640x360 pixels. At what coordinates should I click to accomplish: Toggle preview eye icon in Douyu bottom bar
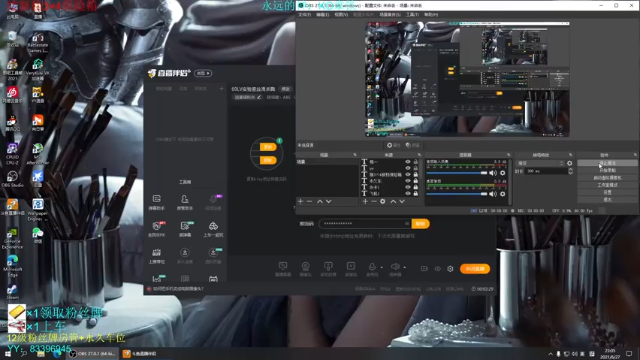pyautogui.click(x=438, y=269)
